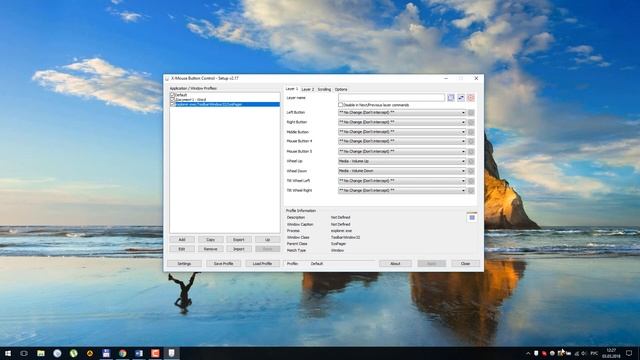Select the Document1 - Word profile row
The height and width of the screenshot is (360, 640).
pos(225,100)
